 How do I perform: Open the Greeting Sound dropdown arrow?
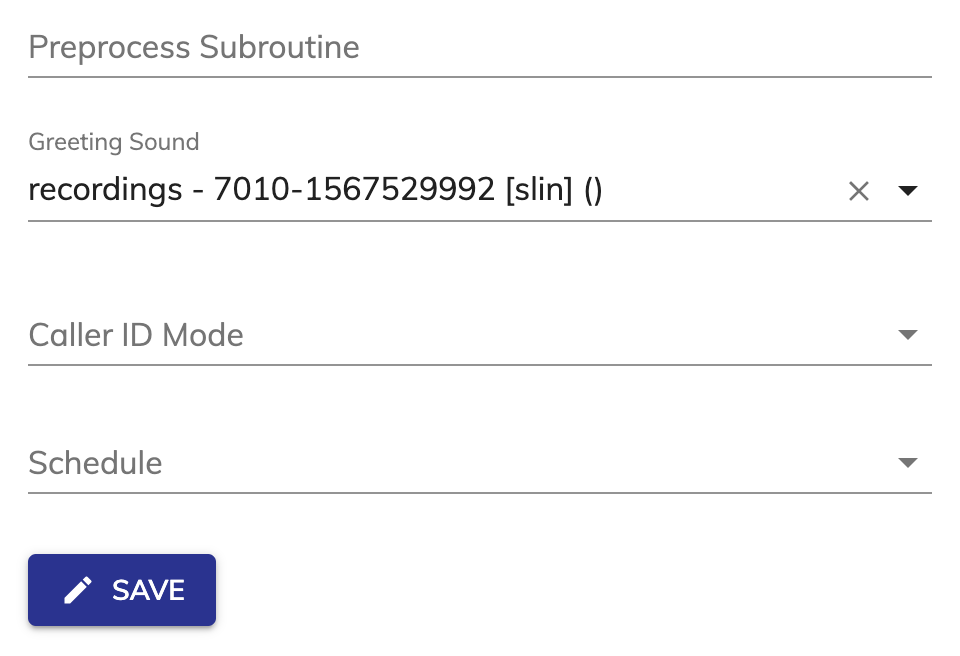coord(907,190)
